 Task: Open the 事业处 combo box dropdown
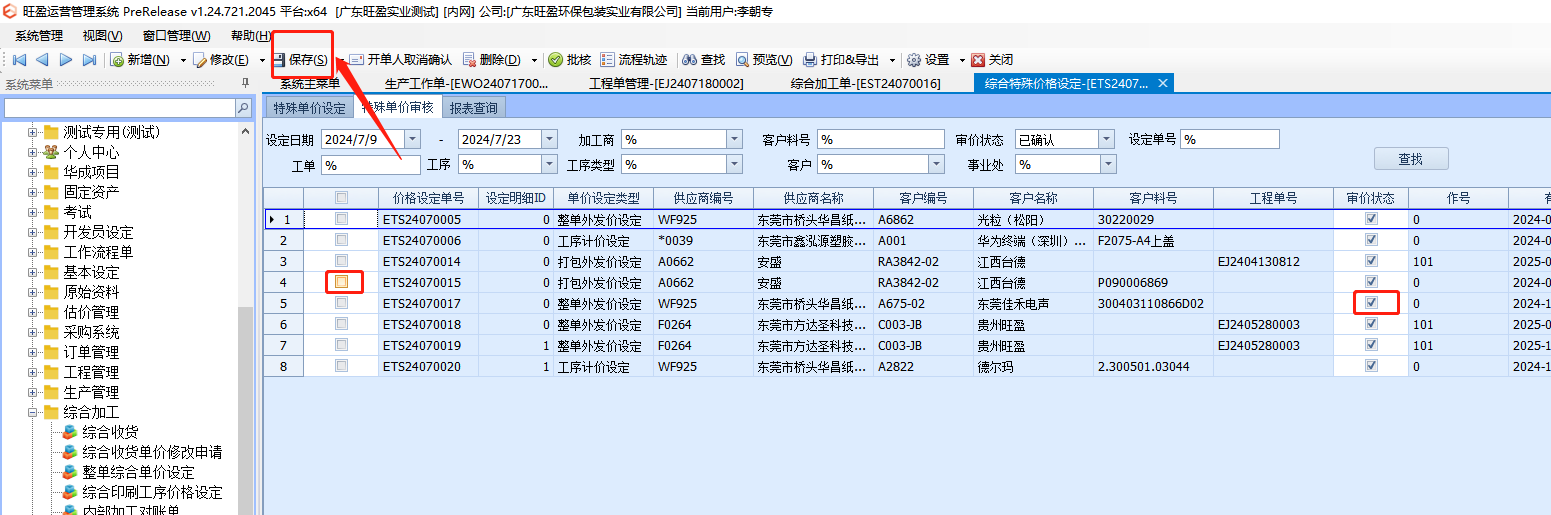point(1108,164)
